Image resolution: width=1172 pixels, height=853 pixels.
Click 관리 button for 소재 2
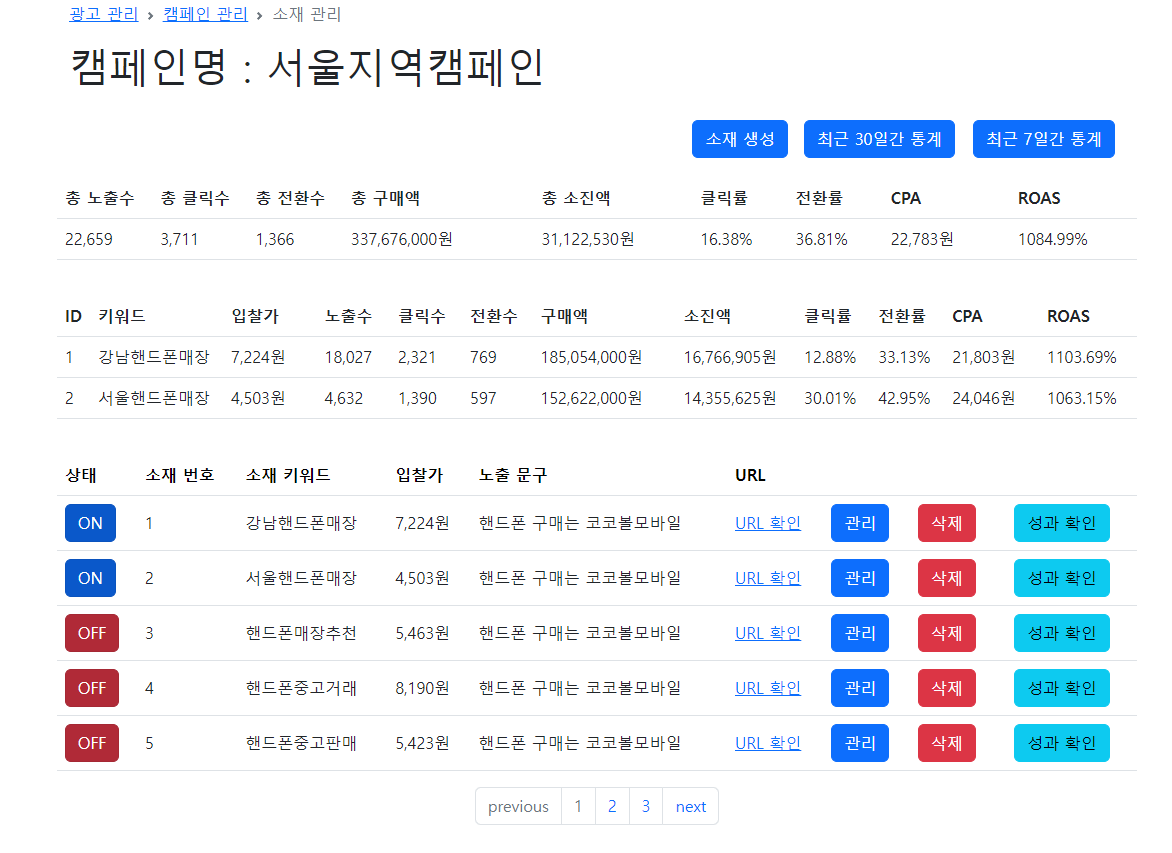tap(860, 578)
